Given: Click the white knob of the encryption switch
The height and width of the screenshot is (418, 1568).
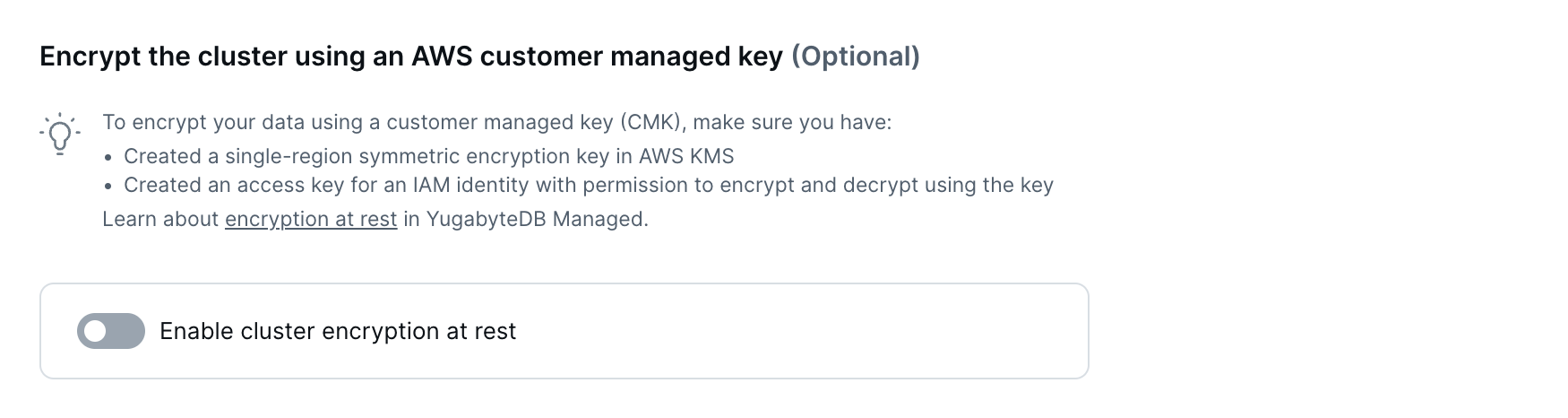Looking at the screenshot, I should pyautogui.click(x=96, y=331).
